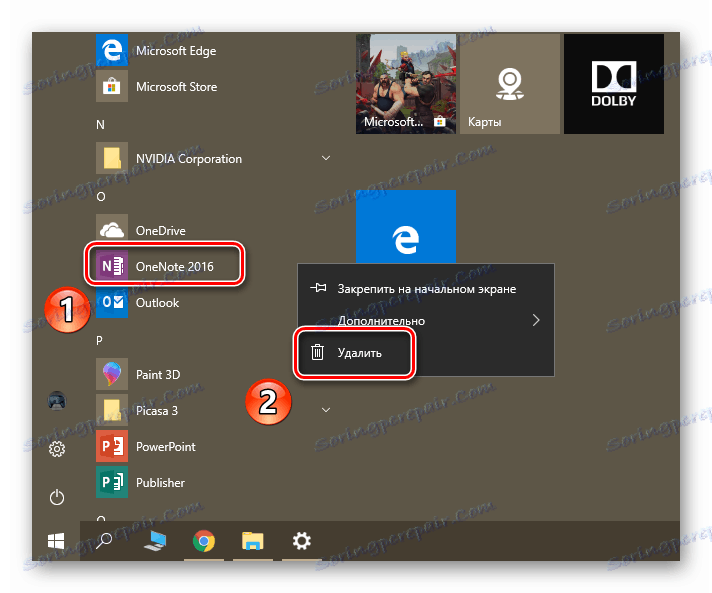
Task: Click the NVIDIA Corporation folder icon
Action: point(112,158)
